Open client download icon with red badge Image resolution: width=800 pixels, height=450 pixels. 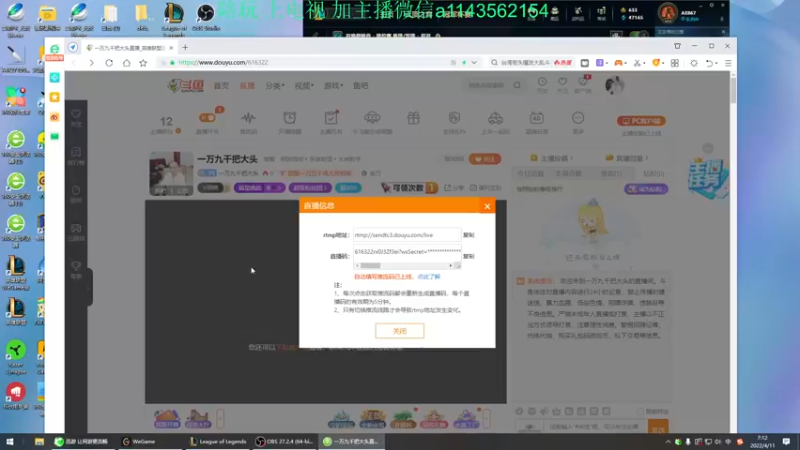tap(583, 84)
